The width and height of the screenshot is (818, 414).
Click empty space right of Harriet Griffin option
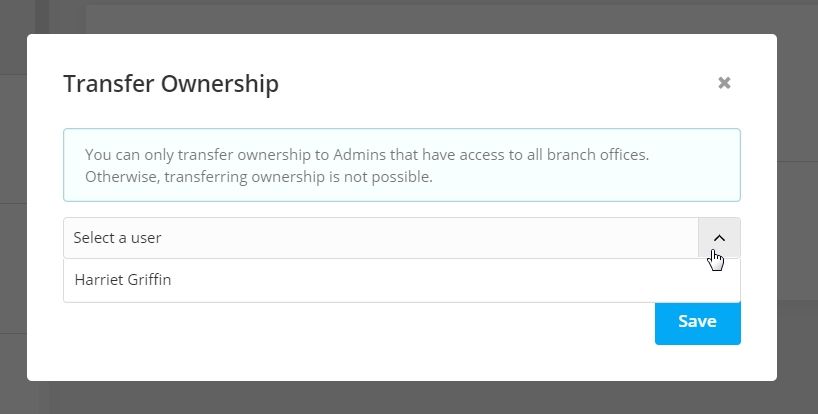pyautogui.click(x=454, y=280)
